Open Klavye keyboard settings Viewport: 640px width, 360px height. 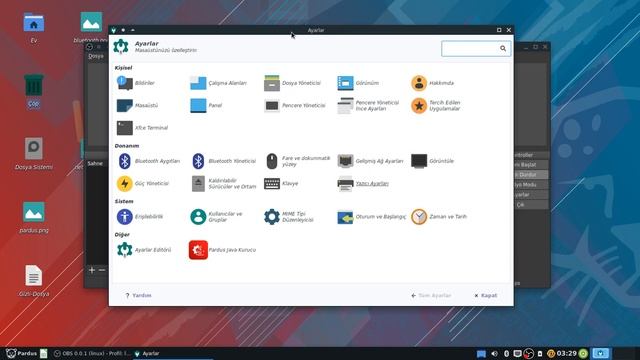point(281,183)
